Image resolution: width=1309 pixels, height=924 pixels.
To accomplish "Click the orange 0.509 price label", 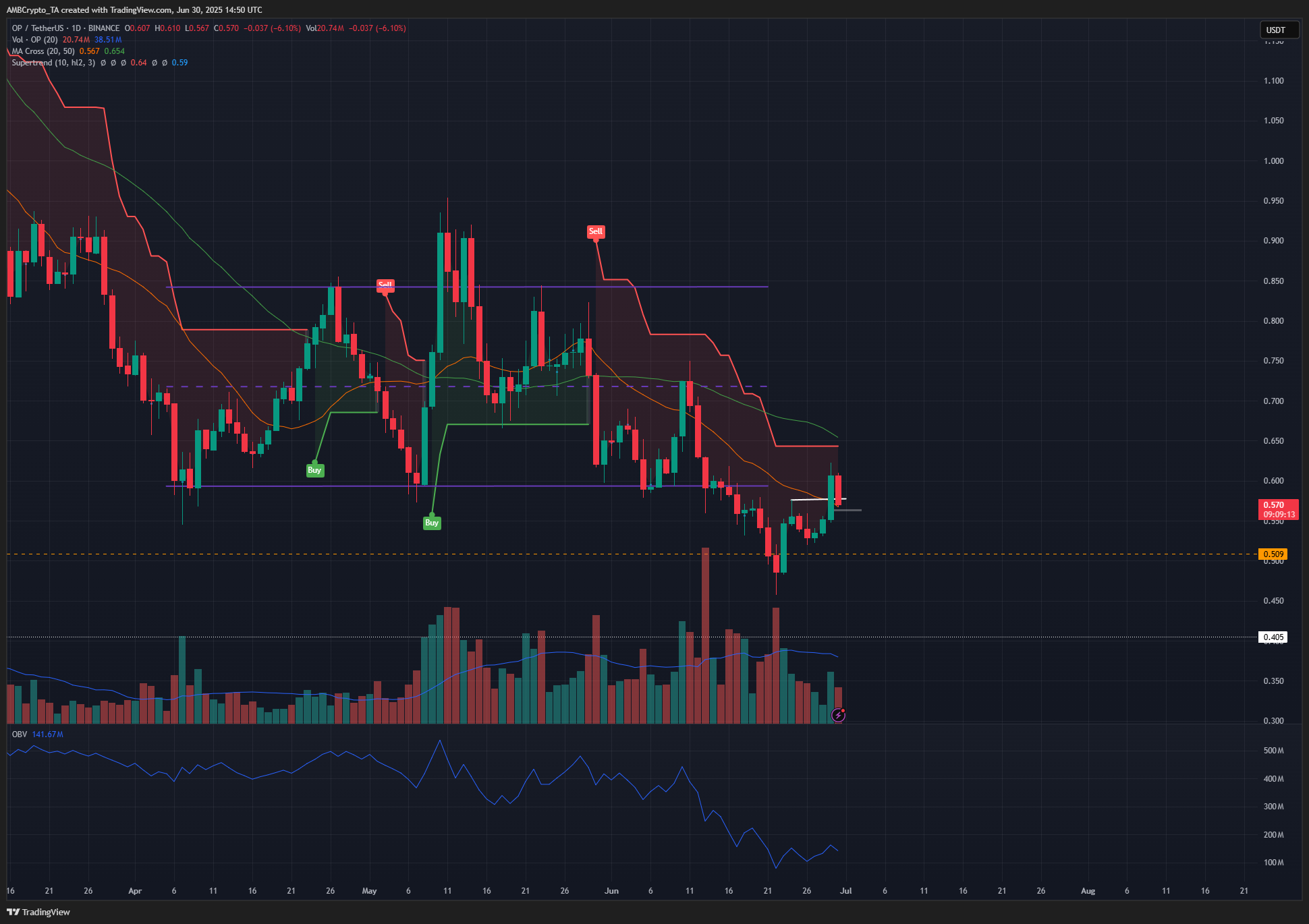I will (1273, 554).
